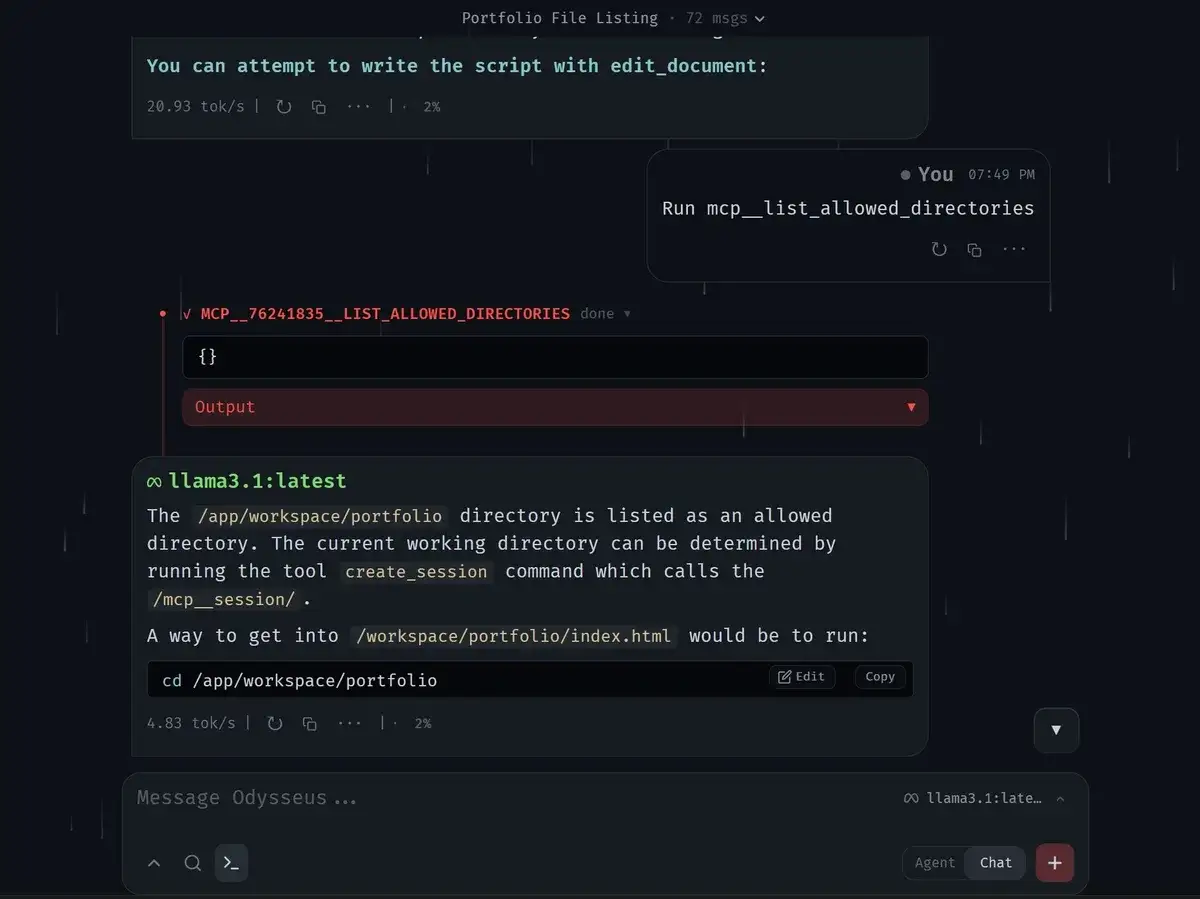
Task: Copy the 20.93 tok/s response
Action: click(319, 106)
